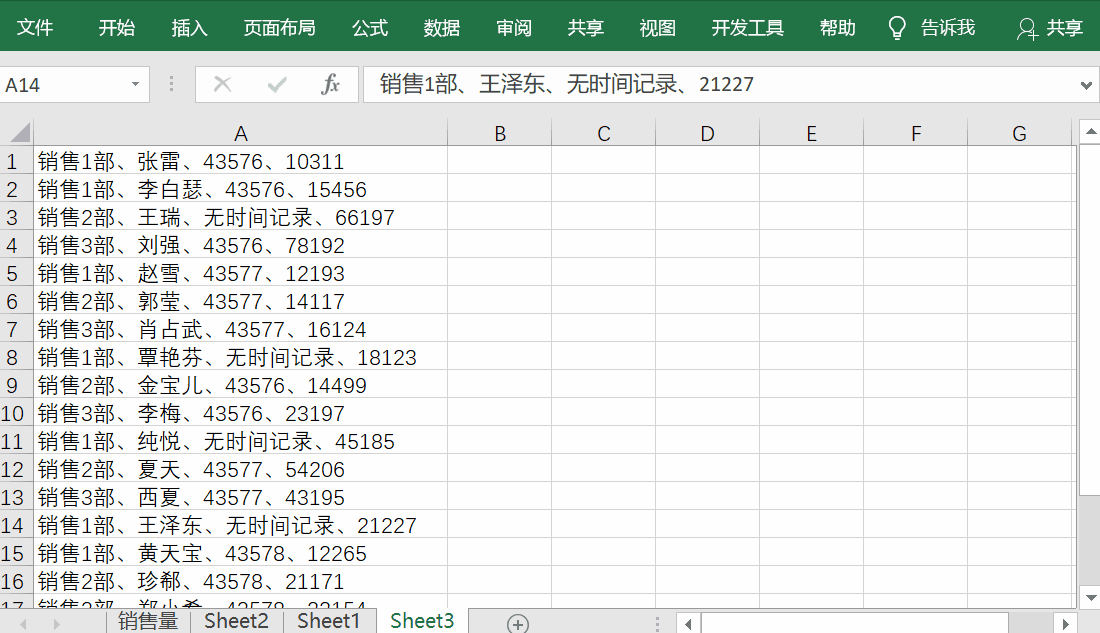Click the active Sheet3 tab
The image size is (1100, 633).
pyautogui.click(x=422, y=621)
